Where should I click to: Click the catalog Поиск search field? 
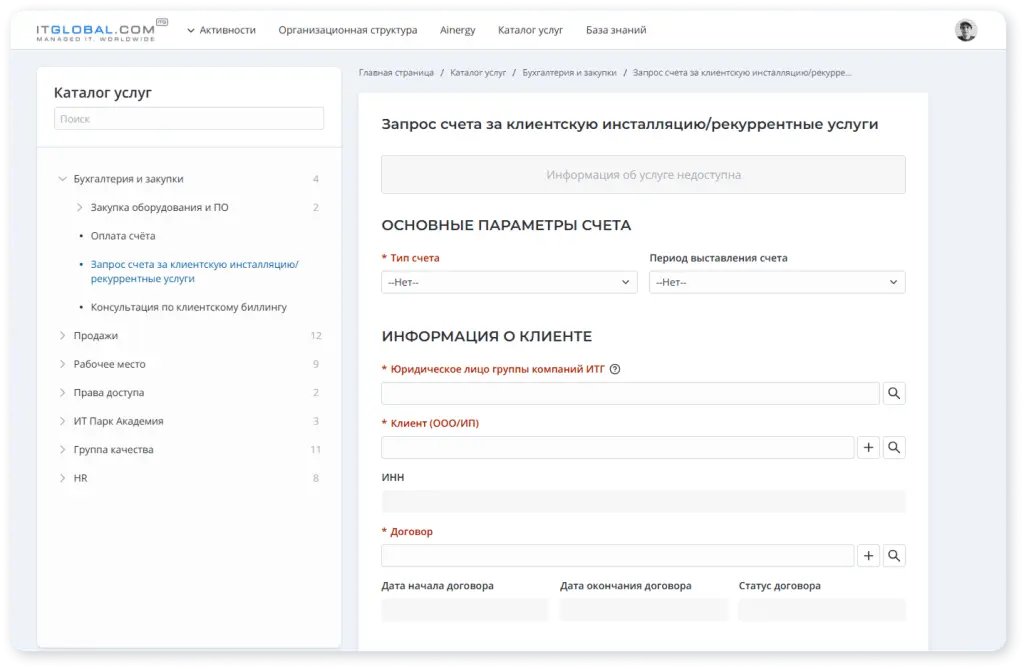click(189, 119)
